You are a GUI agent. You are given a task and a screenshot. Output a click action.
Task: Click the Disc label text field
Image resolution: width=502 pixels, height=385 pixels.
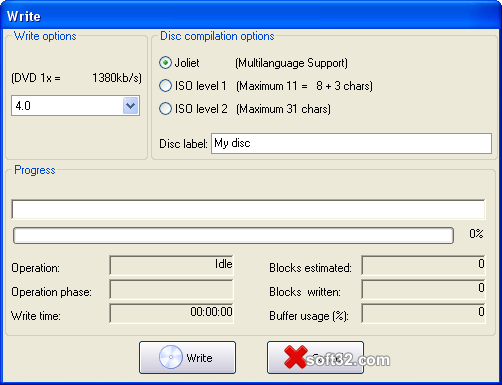351,144
